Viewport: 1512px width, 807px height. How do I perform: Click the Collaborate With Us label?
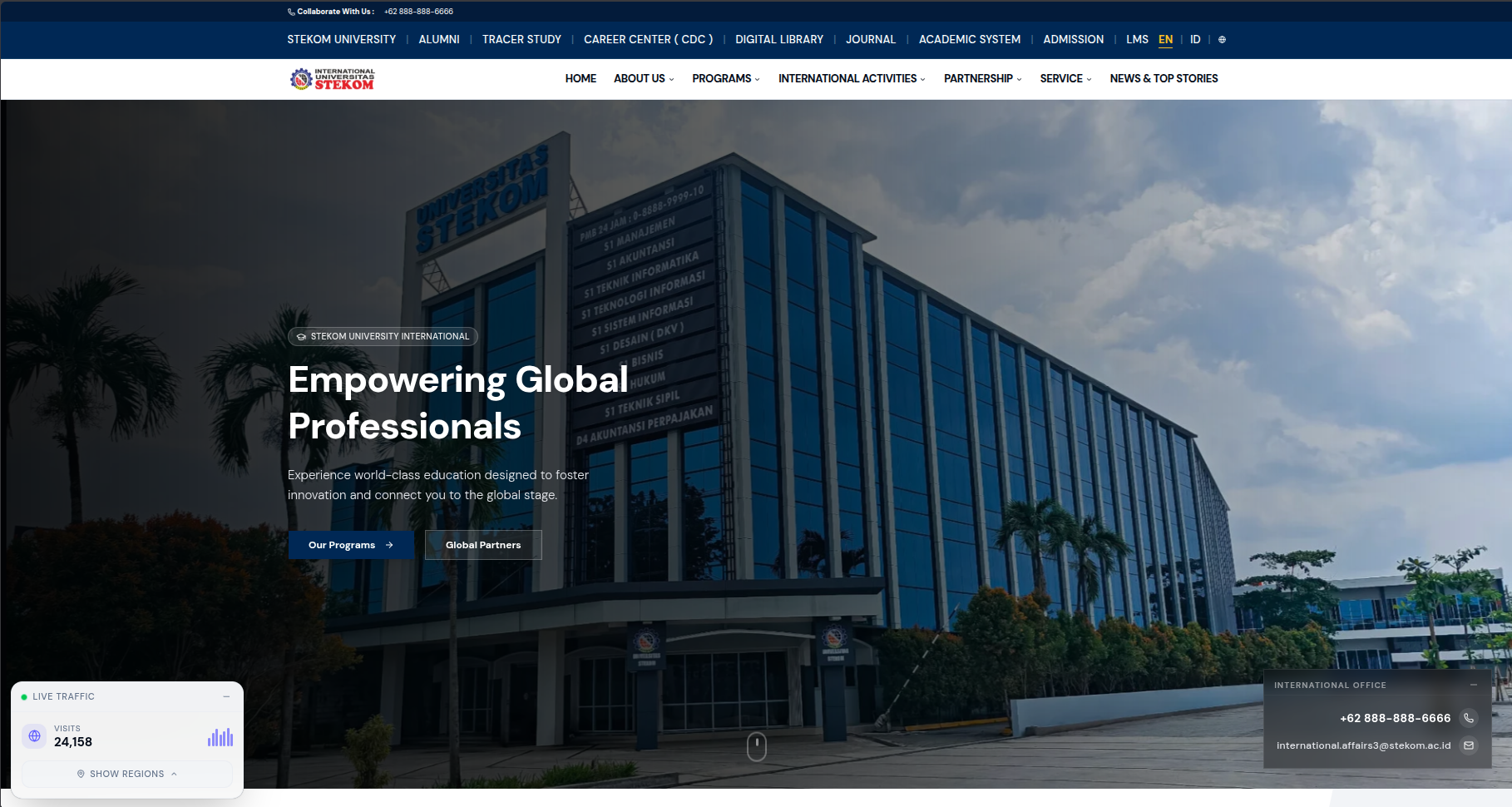(x=335, y=12)
